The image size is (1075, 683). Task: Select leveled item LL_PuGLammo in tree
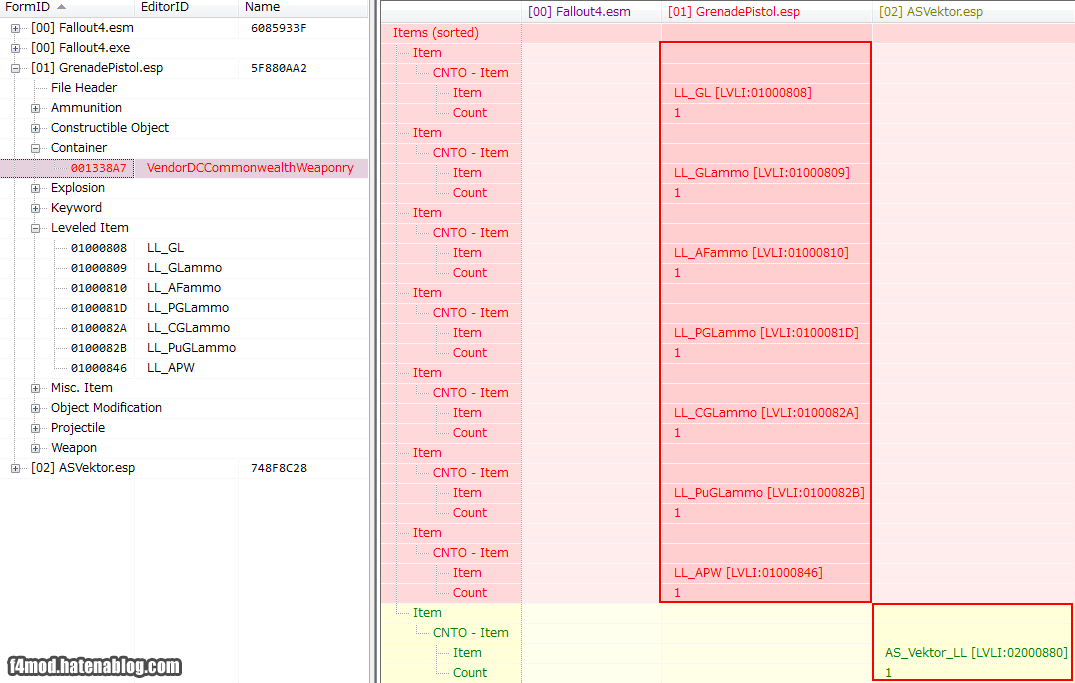coord(191,348)
